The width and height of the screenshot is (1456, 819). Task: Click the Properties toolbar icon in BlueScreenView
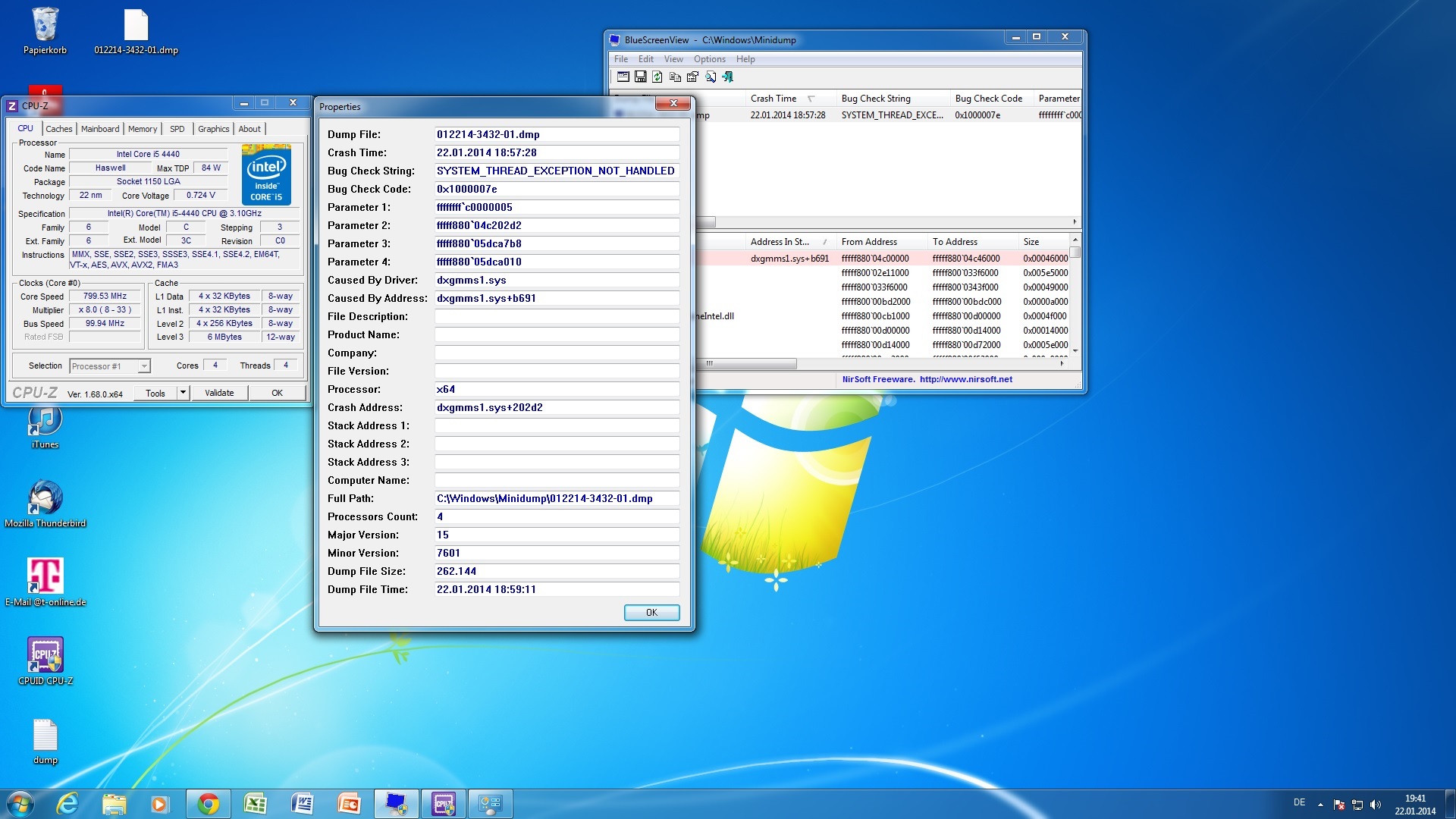(x=692, y=77)
